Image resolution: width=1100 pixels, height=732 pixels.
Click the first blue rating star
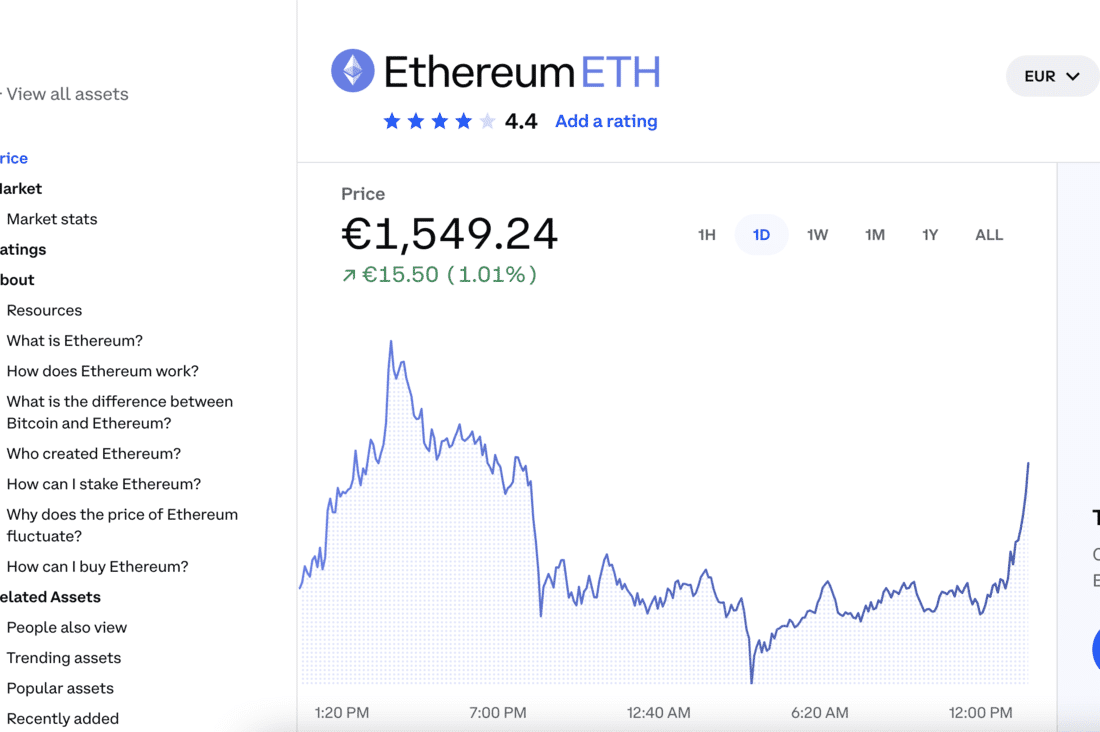pyautogui.click(x=392, y=121)
